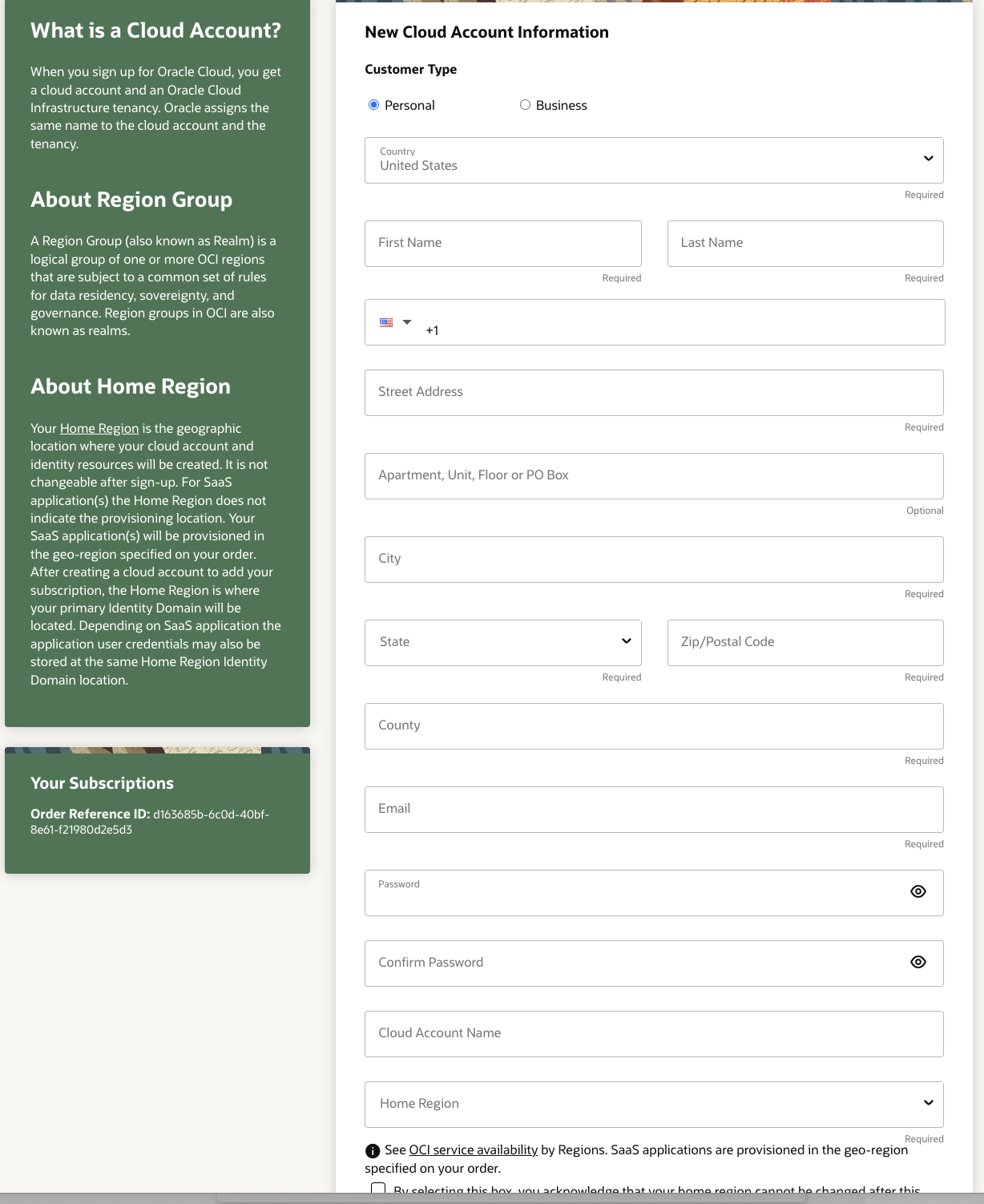This screenshot has width=984, height=1204.
Task: Click the Last Name input field
Action: click(805, 243)
